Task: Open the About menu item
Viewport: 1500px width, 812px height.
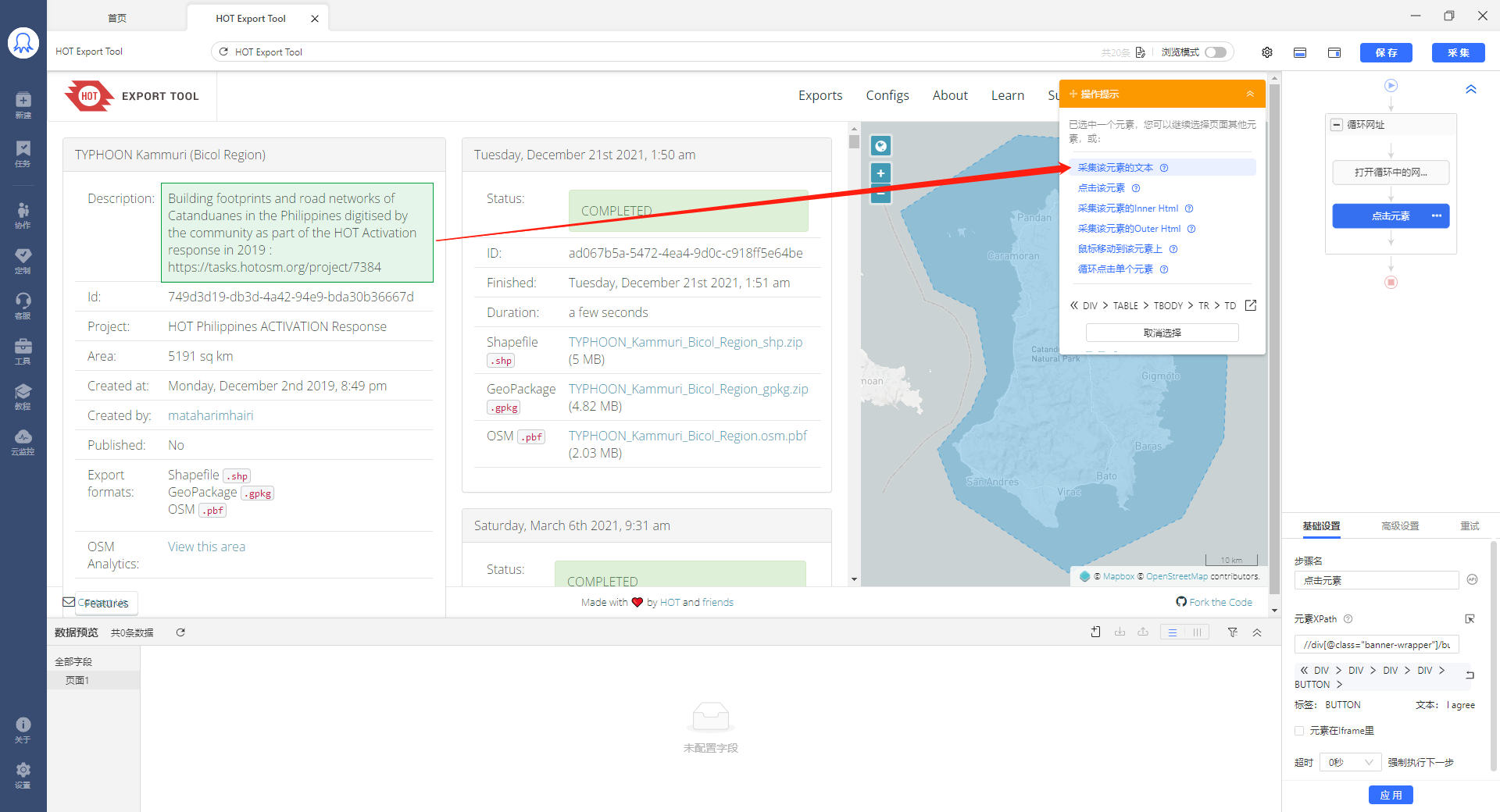Action: (x=950, y=95)
